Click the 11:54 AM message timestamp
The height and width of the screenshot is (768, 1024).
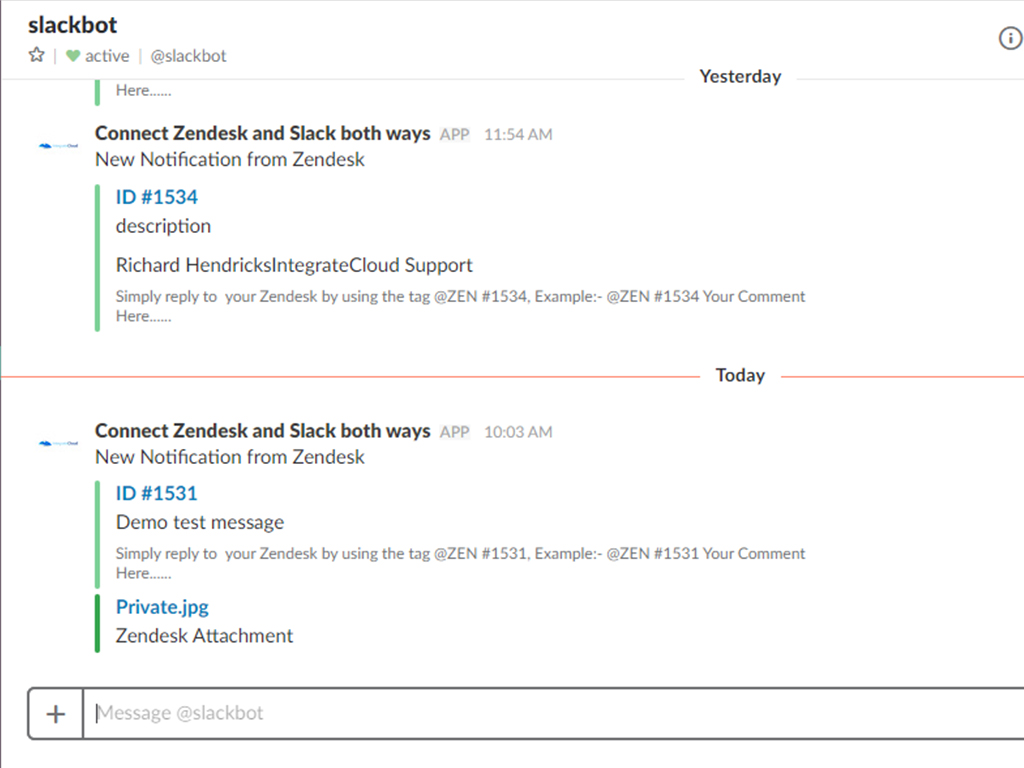(518, 134)
